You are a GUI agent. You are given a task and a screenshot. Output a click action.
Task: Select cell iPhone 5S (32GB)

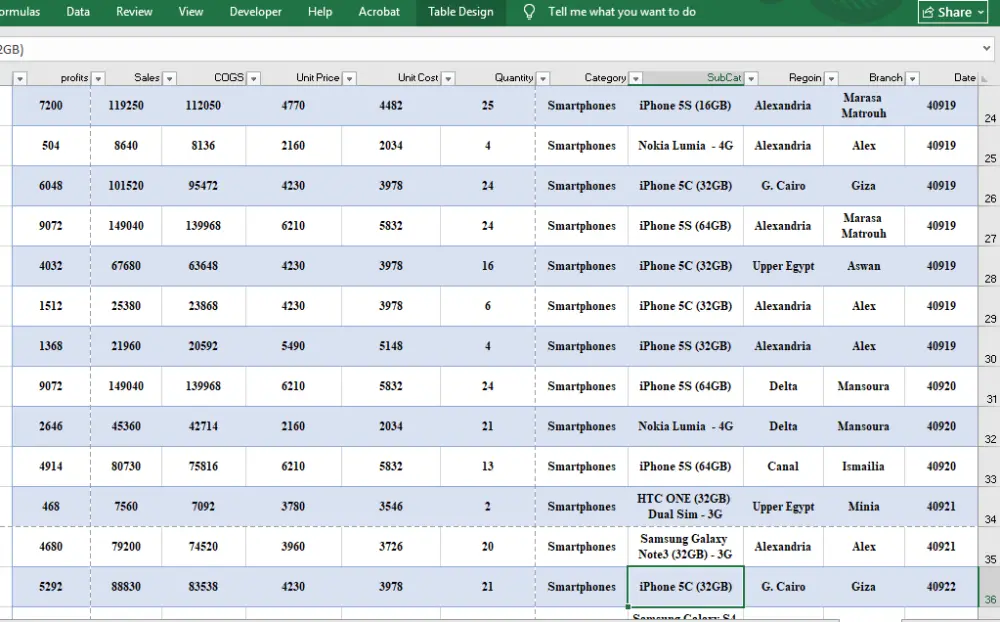click(686, 346)
